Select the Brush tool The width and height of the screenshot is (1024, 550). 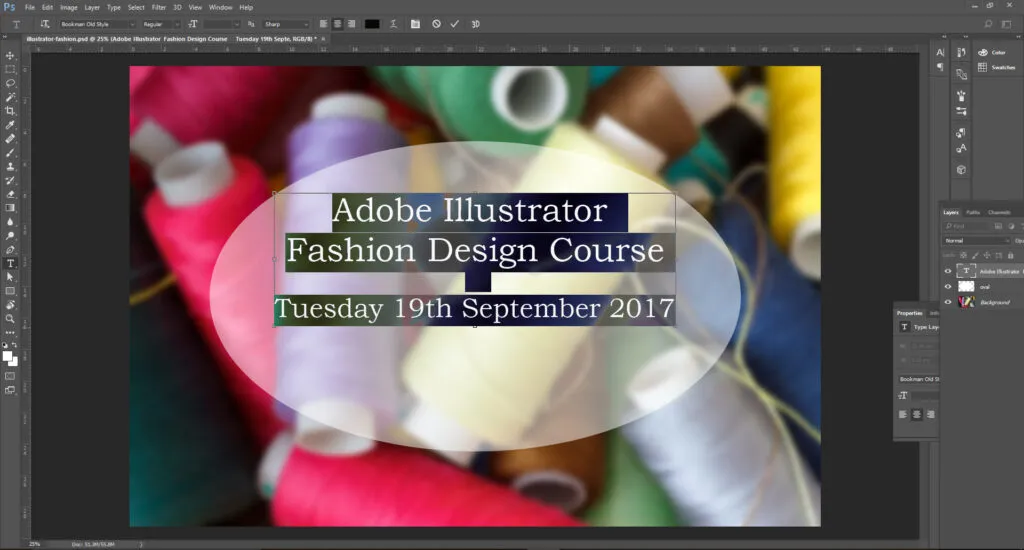pos(10,152)
